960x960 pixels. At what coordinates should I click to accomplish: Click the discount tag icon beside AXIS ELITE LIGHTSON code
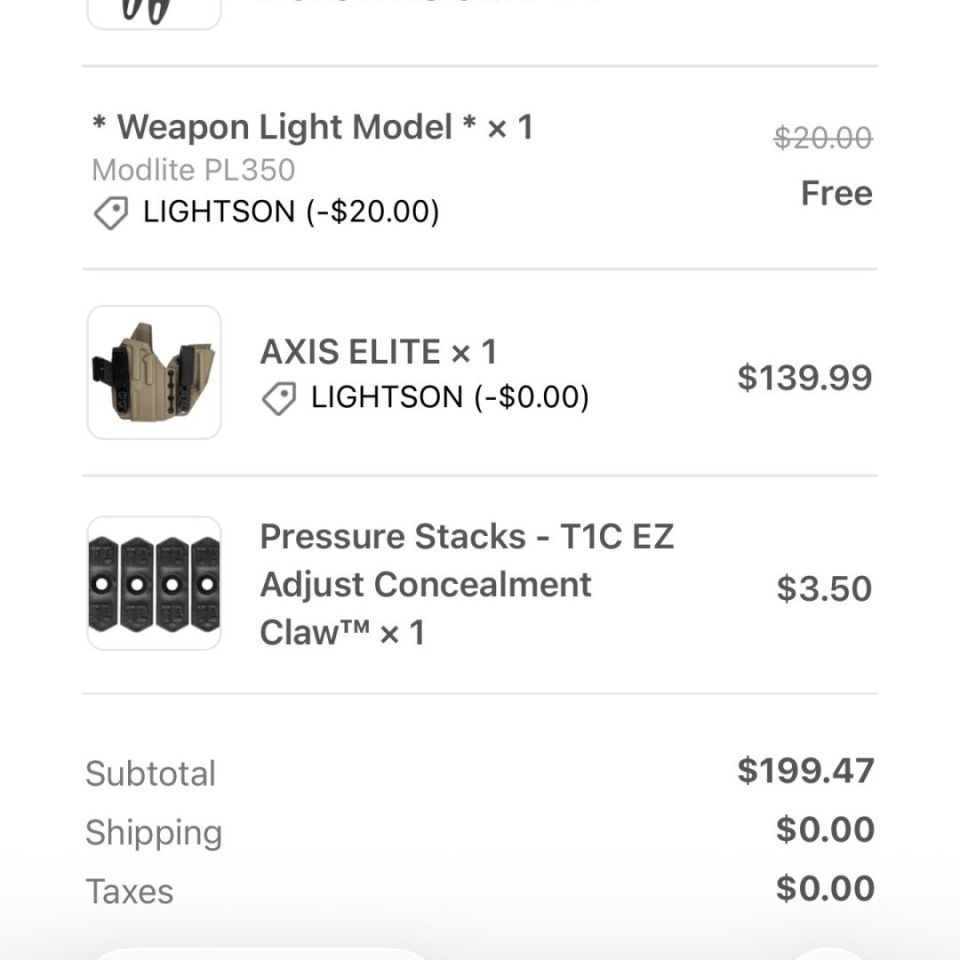pos(280,397)
